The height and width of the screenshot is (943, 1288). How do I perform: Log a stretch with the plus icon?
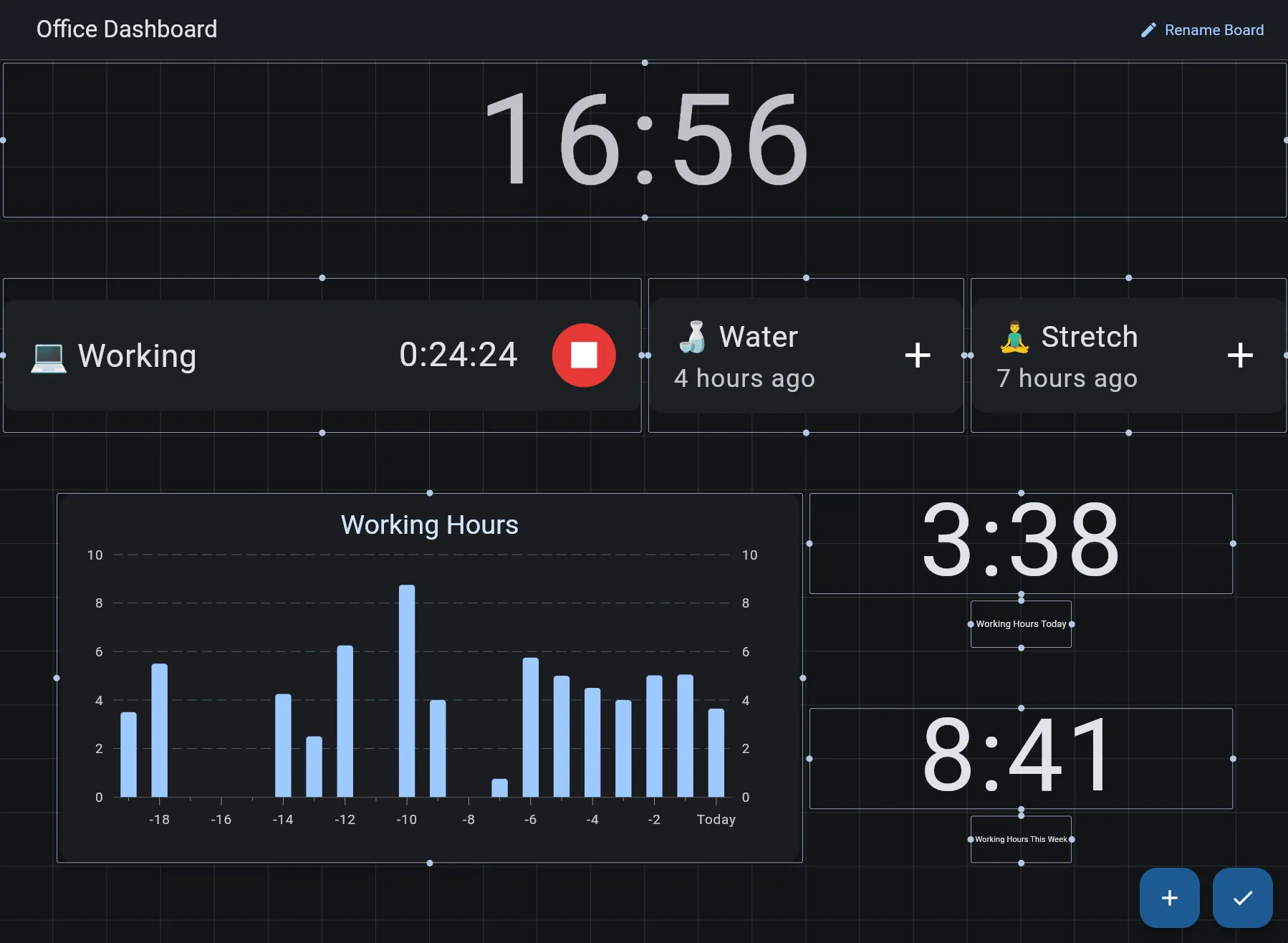click(1241, 355)
